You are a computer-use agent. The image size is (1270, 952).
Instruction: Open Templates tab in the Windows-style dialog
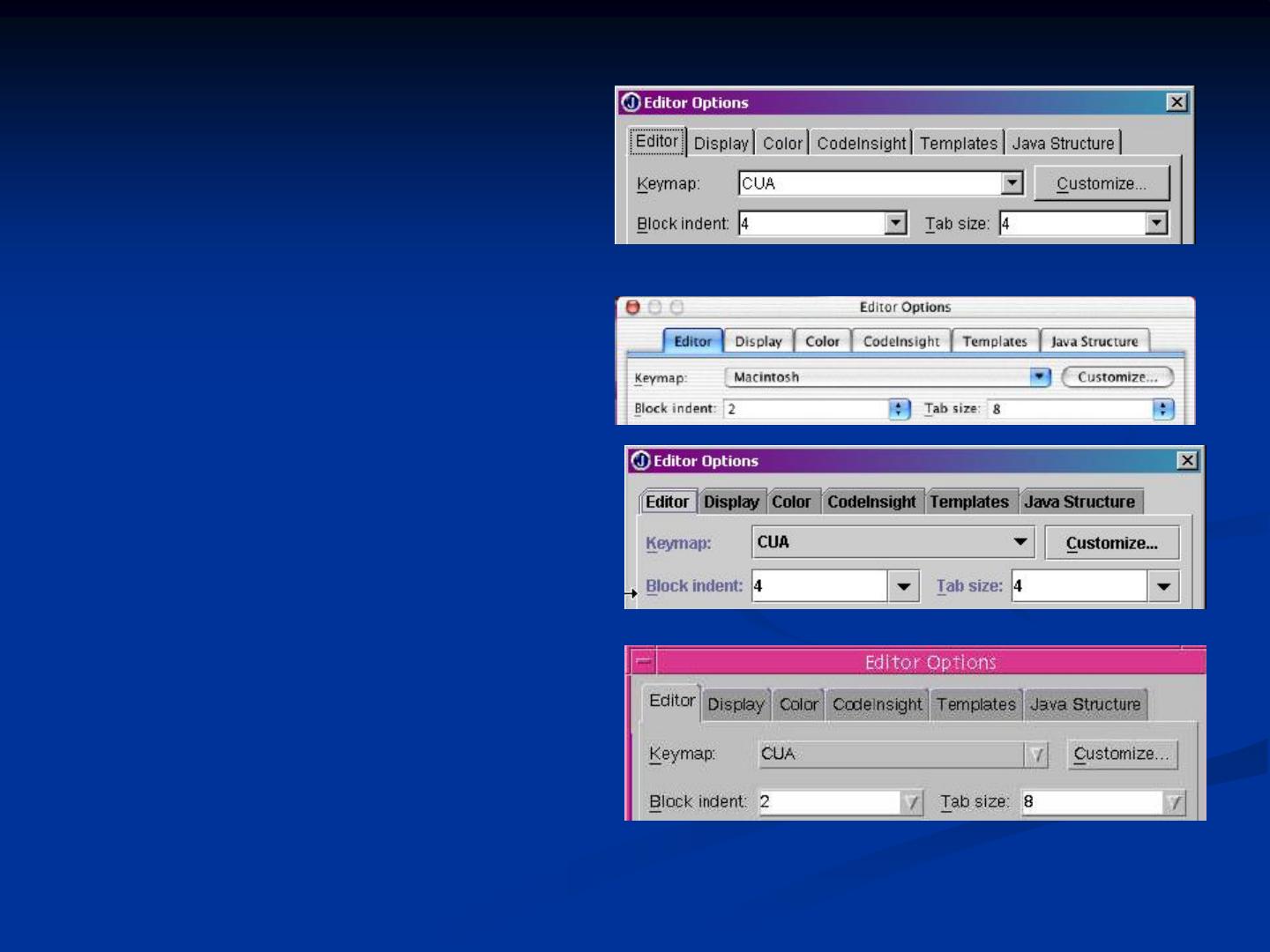(958, 144)
